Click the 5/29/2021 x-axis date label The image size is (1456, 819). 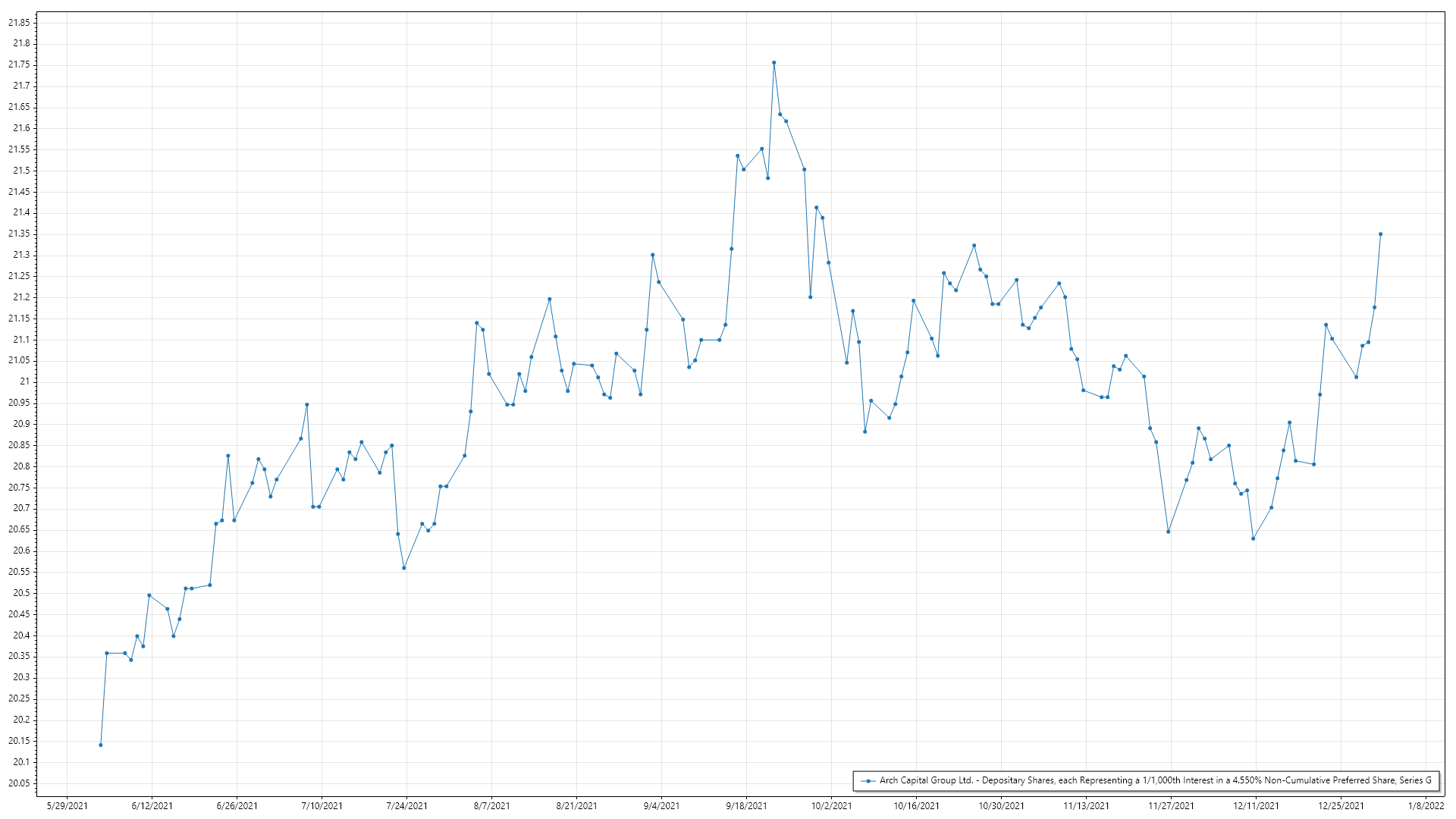(67, 806)
